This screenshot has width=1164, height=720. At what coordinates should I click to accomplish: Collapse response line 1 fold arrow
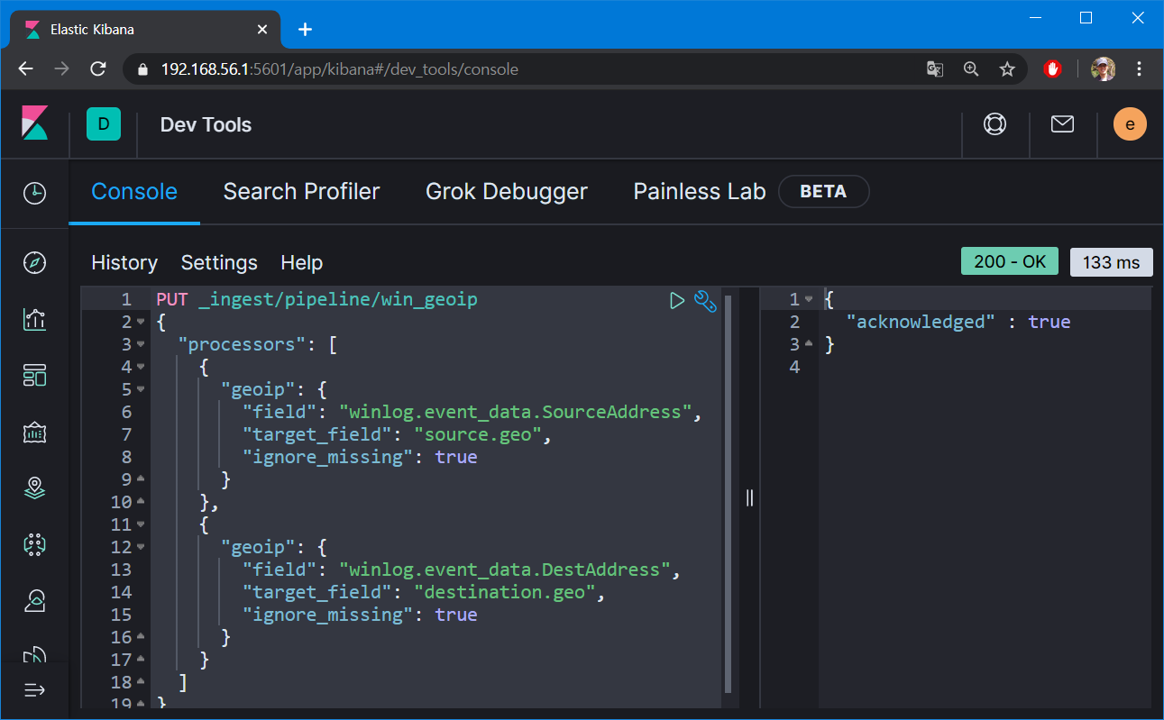tap(808, 299)
